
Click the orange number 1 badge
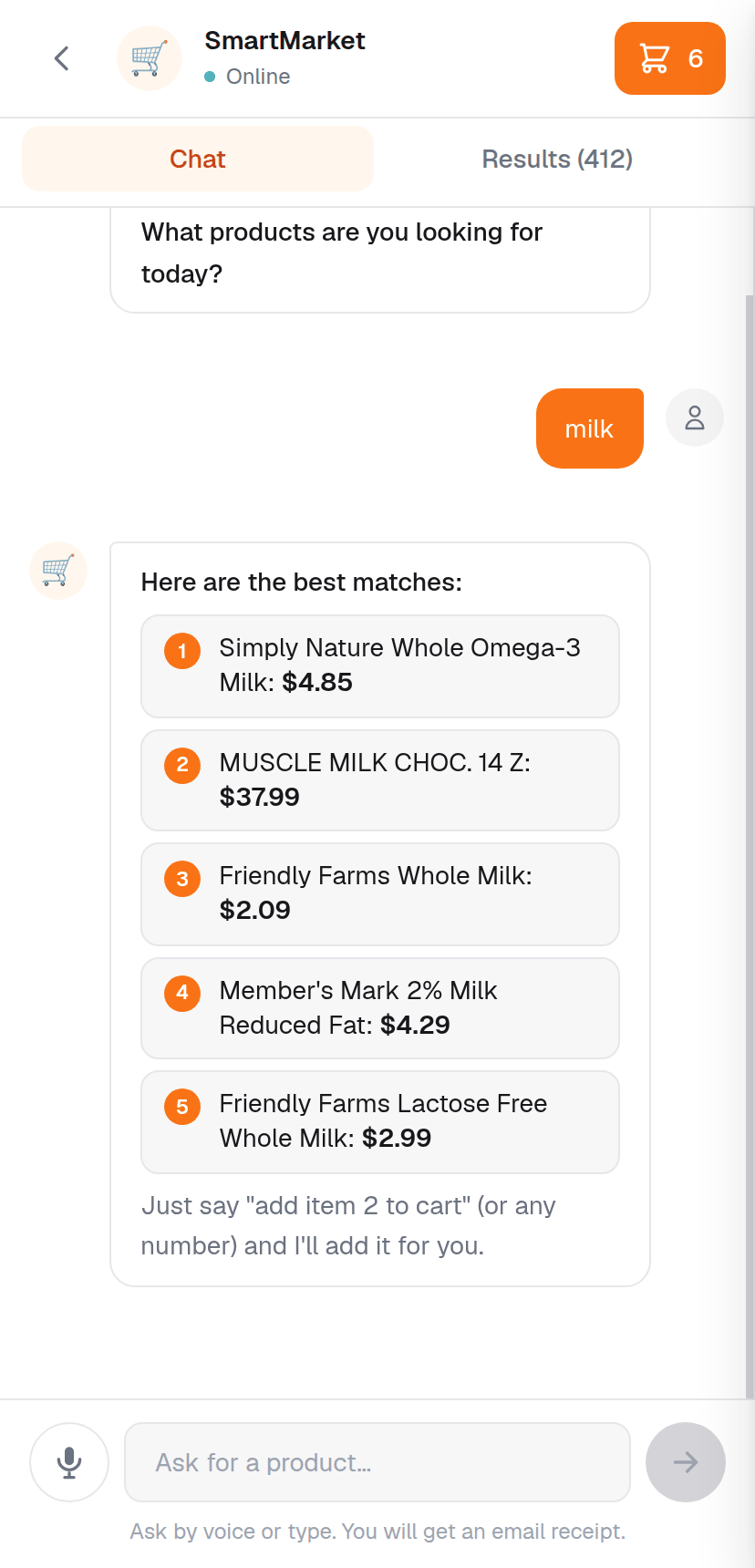182,651
